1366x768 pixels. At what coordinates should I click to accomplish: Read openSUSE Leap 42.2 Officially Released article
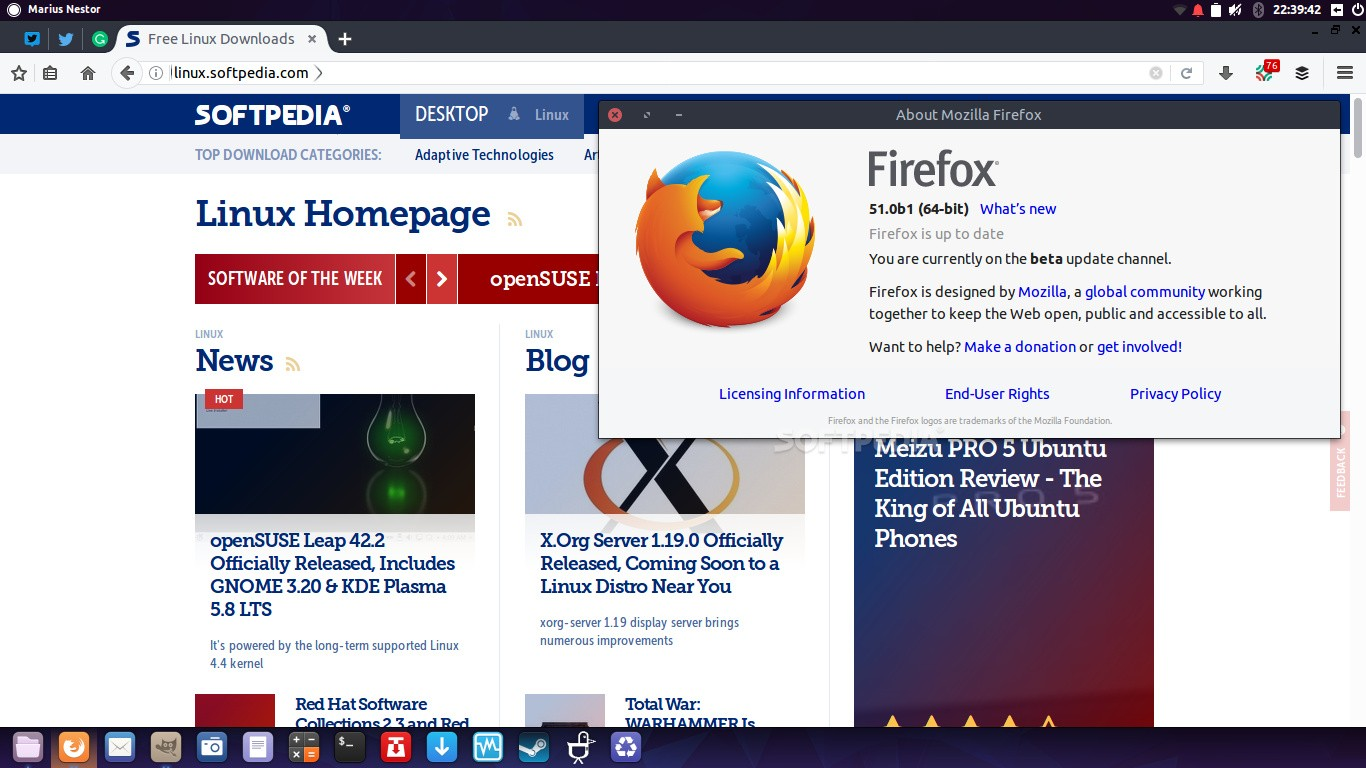332,575
